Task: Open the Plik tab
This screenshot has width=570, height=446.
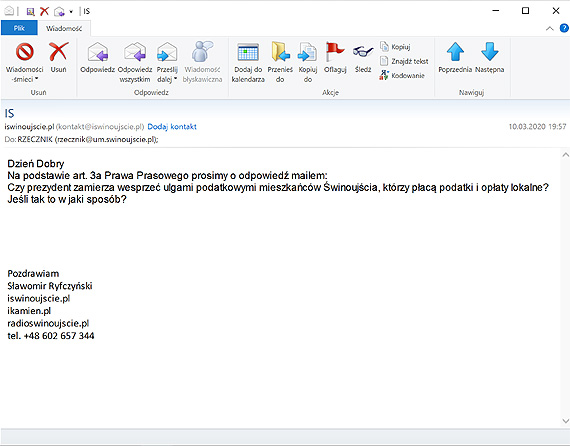Action: point(19,28)
